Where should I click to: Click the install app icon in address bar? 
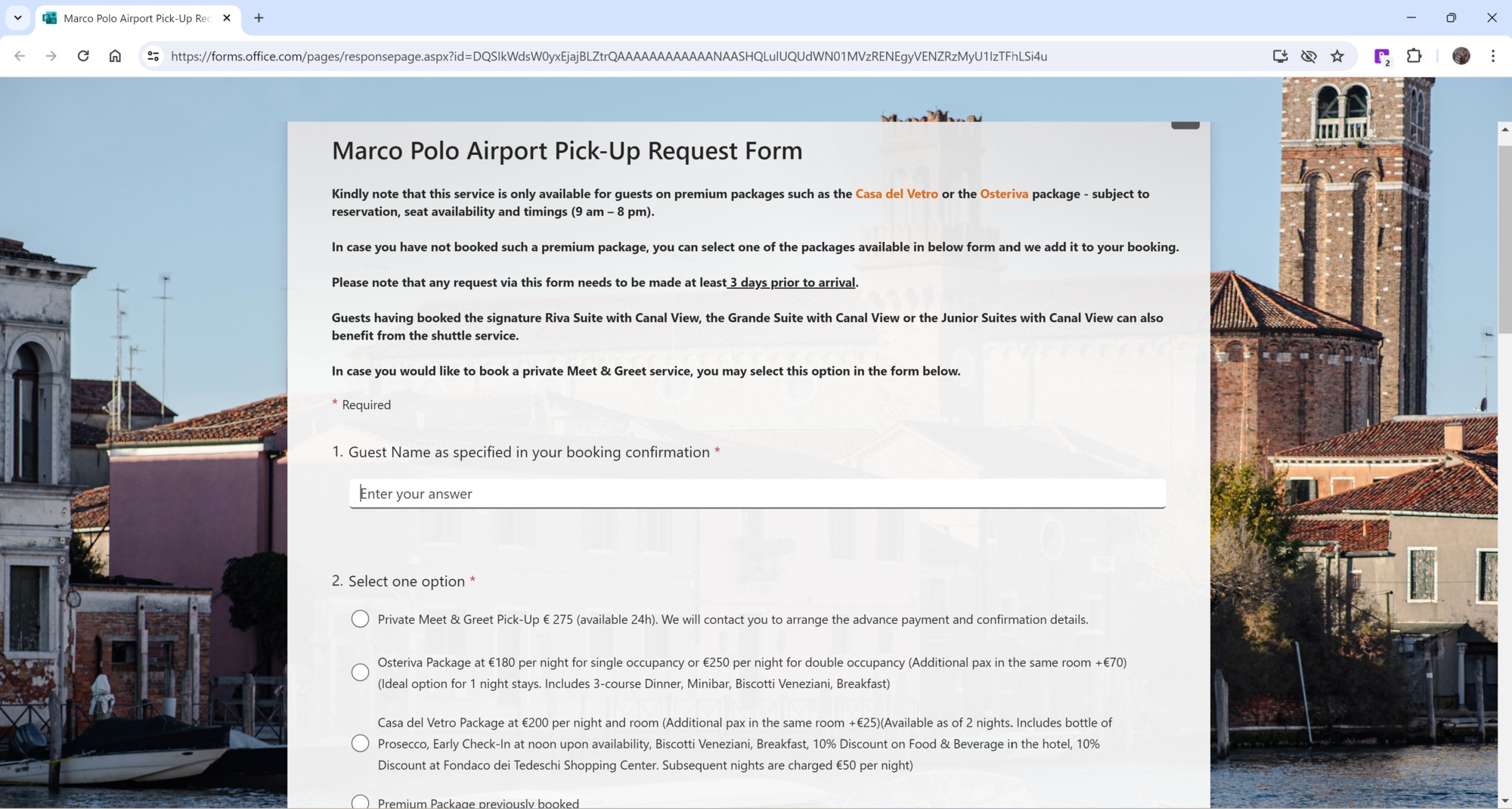point(1280,56)
